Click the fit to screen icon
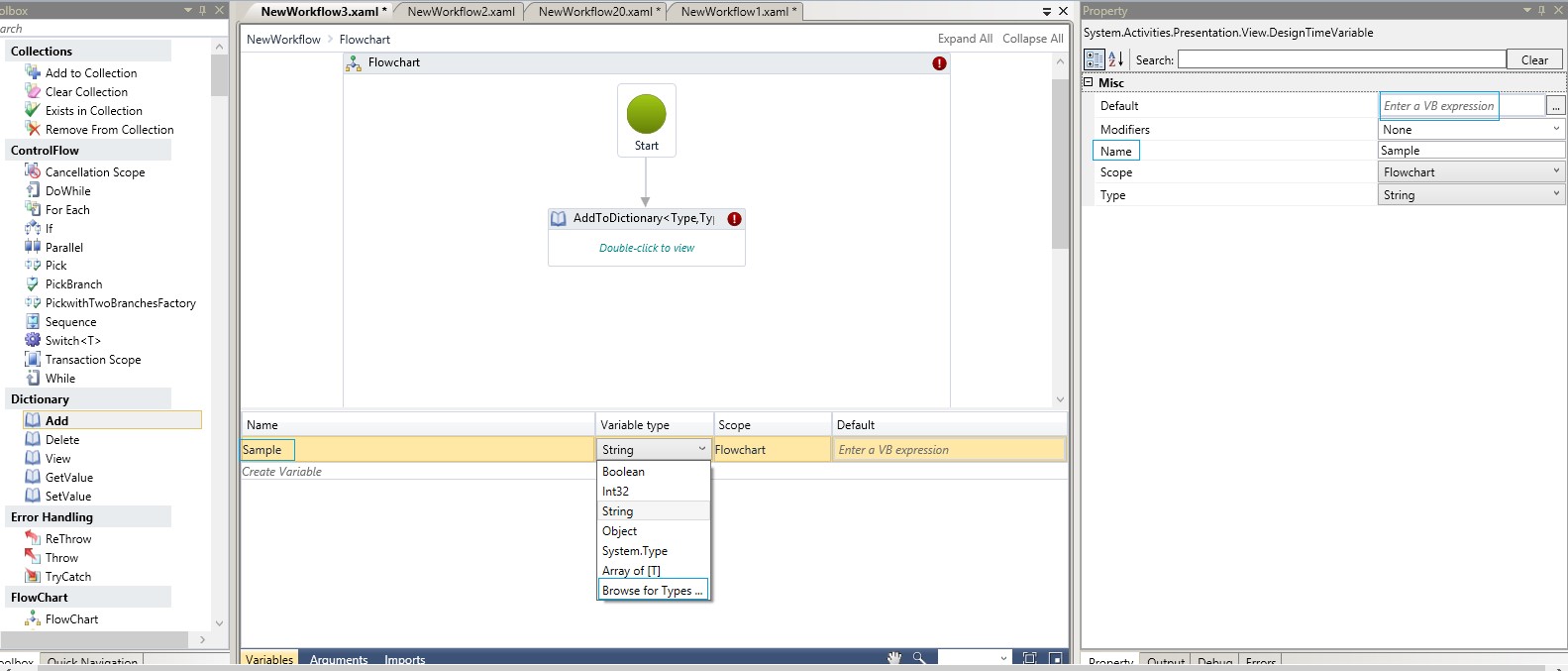 pos(1029,658)
